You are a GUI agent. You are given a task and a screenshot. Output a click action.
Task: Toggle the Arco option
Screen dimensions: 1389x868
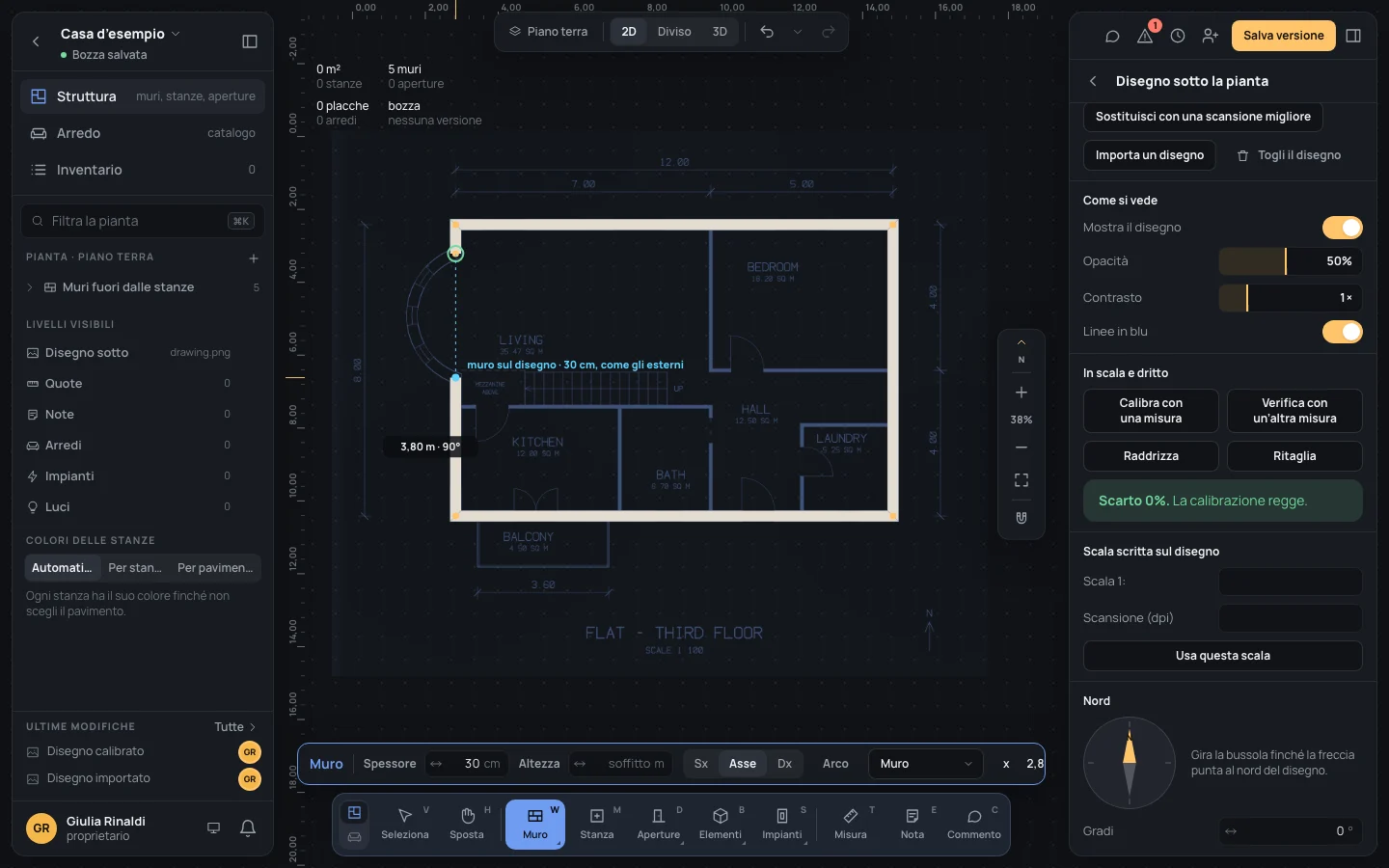click(x=835, y=764)
